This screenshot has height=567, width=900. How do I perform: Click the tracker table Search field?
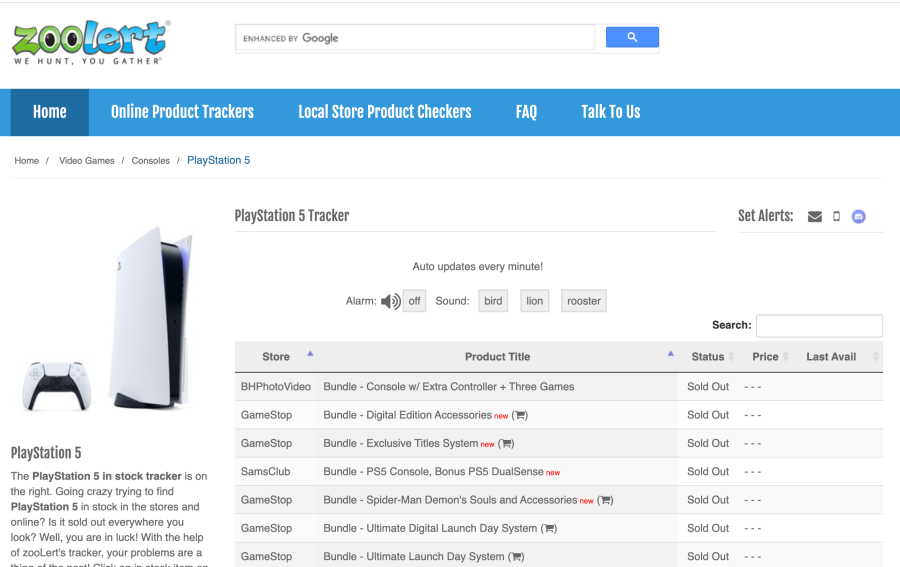(x=819, y=326)
